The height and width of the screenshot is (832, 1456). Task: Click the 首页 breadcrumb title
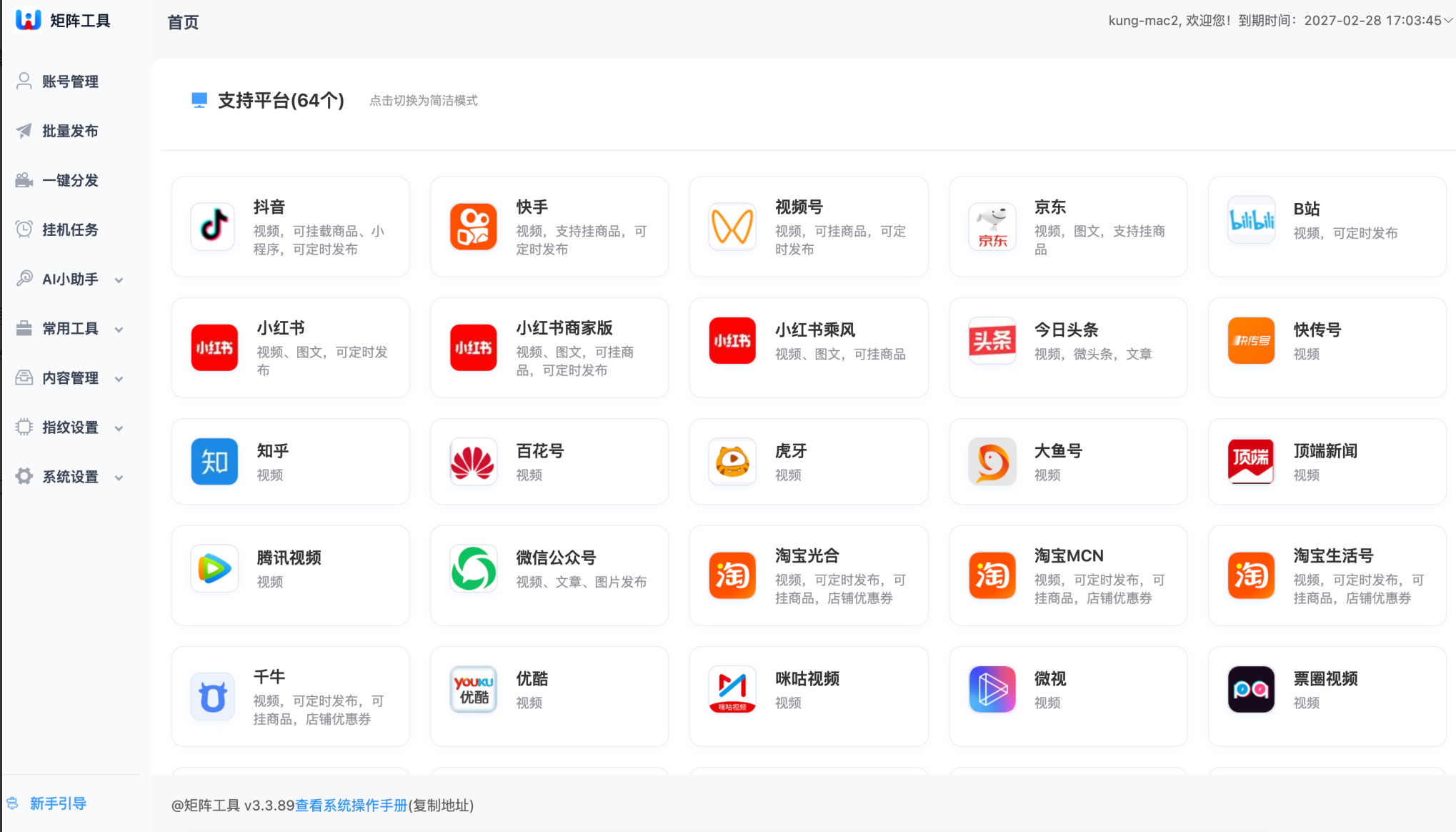(183, 23)
